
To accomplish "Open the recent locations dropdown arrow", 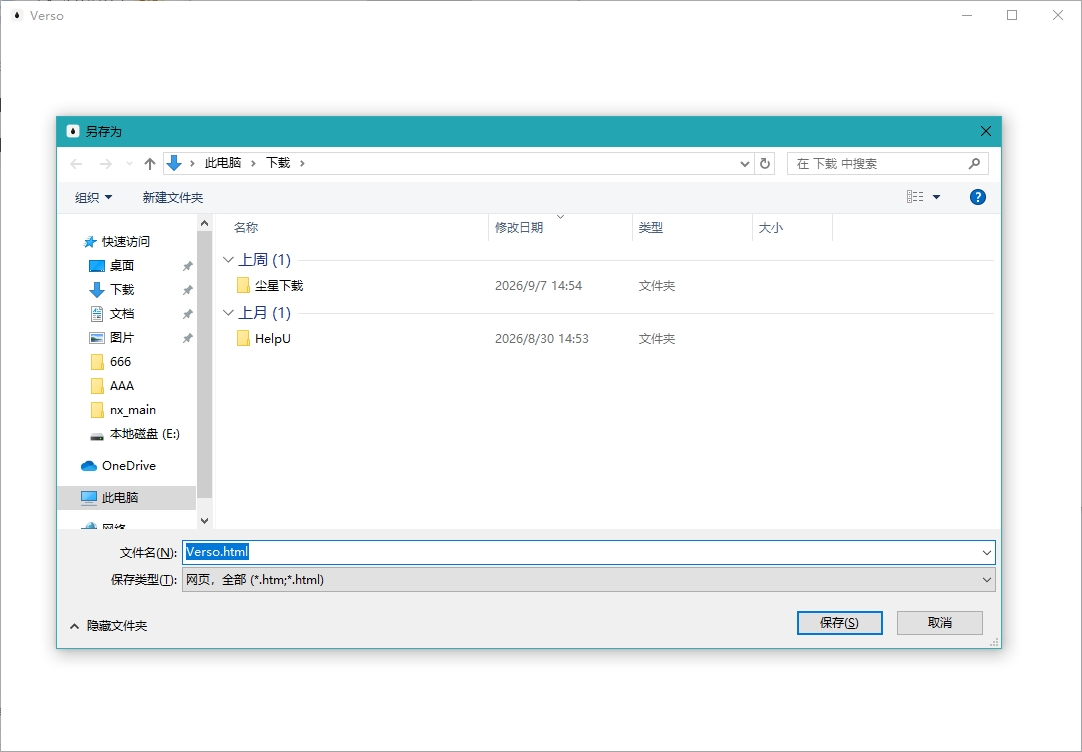I will pyautogui.click(x=129, y=164).
